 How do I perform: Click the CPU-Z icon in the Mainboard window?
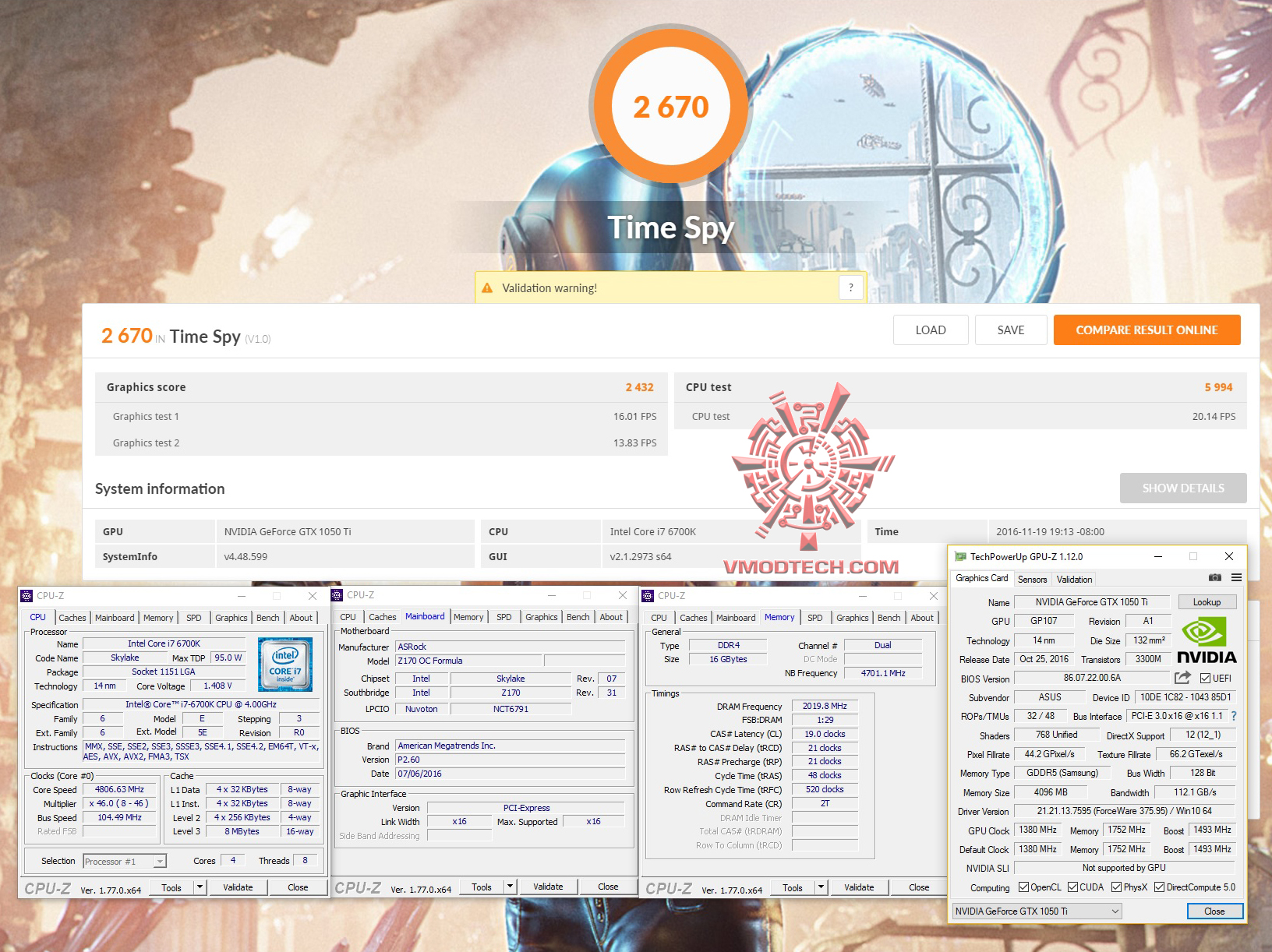[337, 595]
